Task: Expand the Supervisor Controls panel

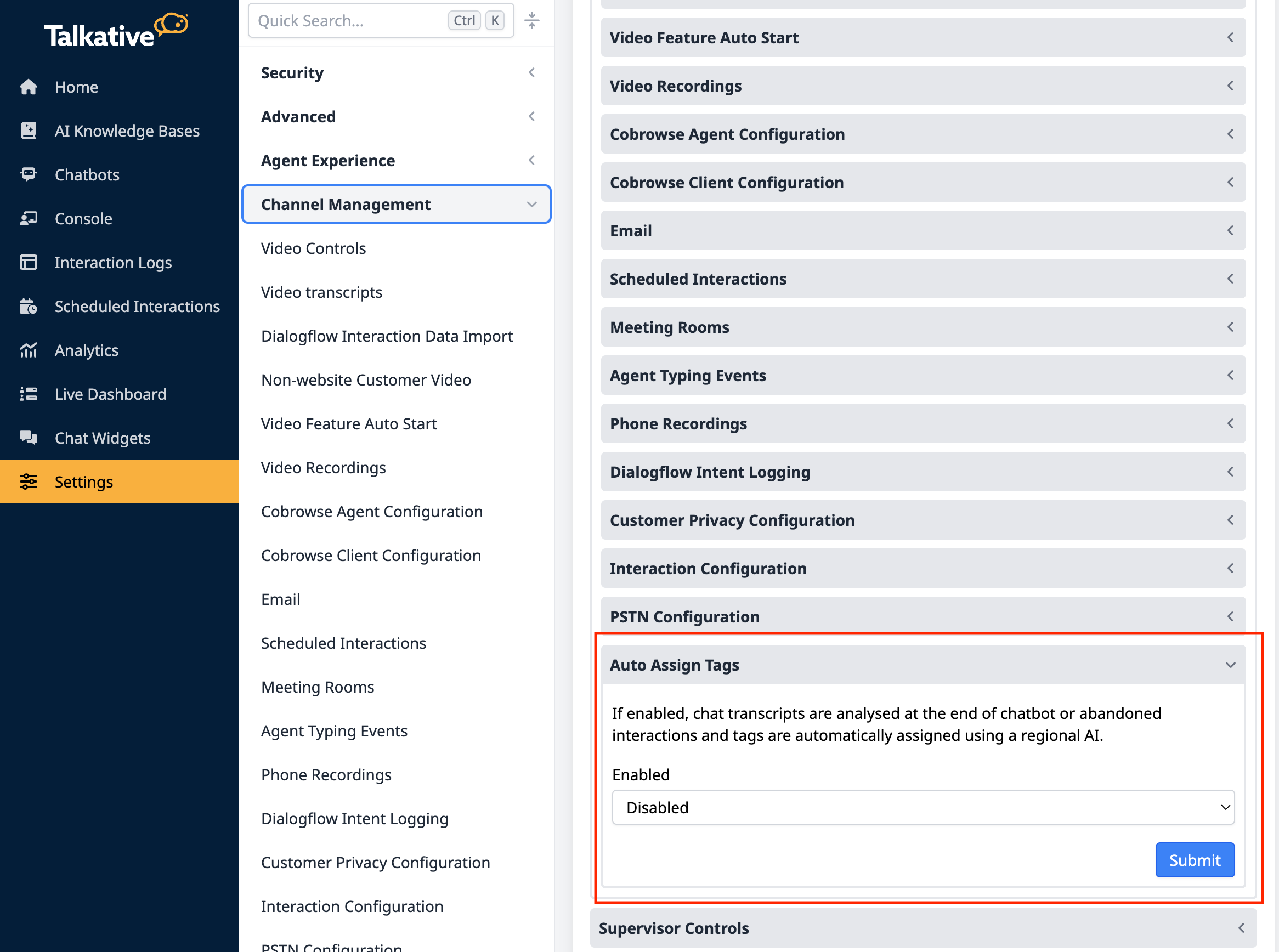Action: coord(922,928)
